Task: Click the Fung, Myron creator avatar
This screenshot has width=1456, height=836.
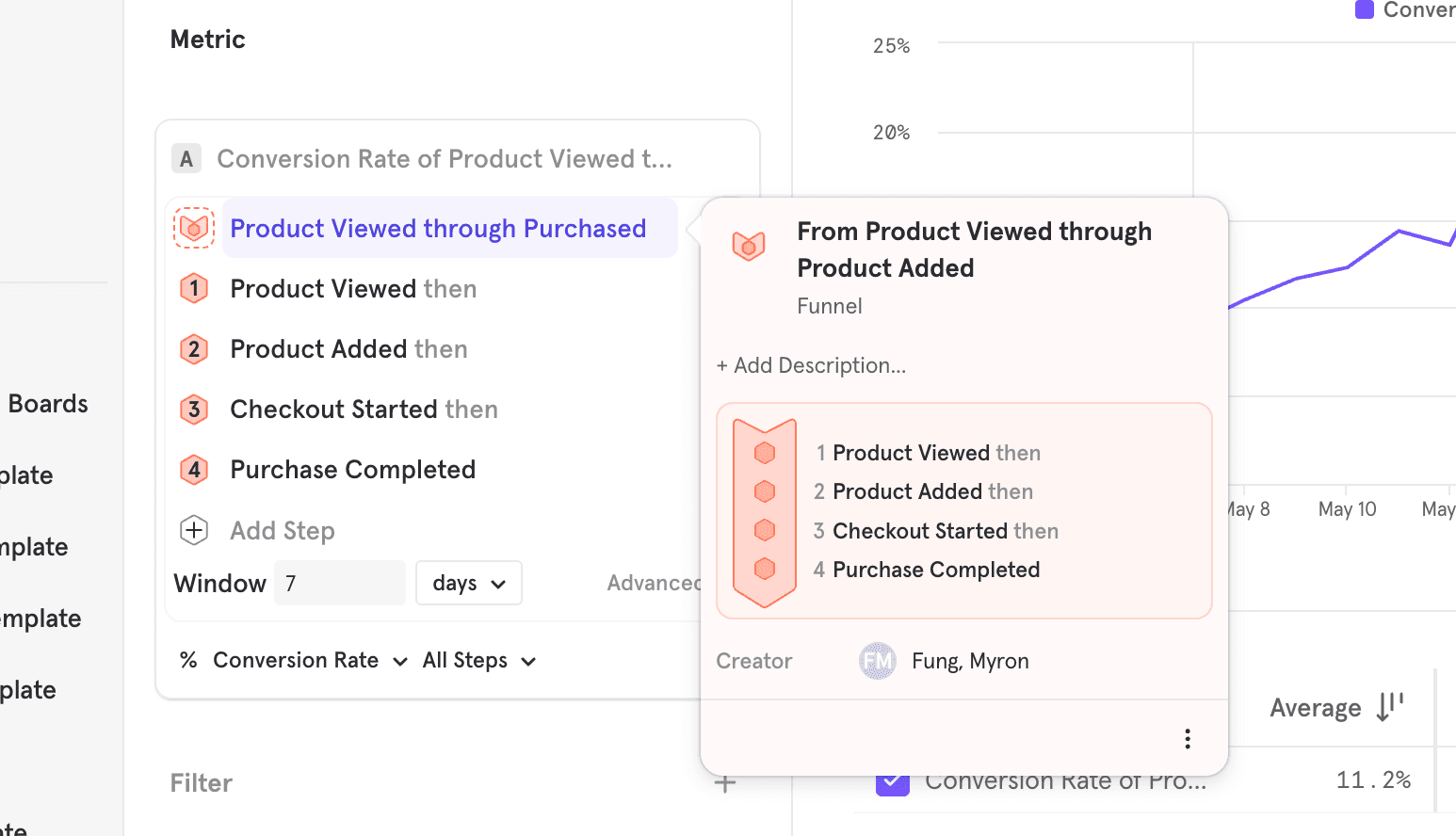Action: [x=877, y=661]
